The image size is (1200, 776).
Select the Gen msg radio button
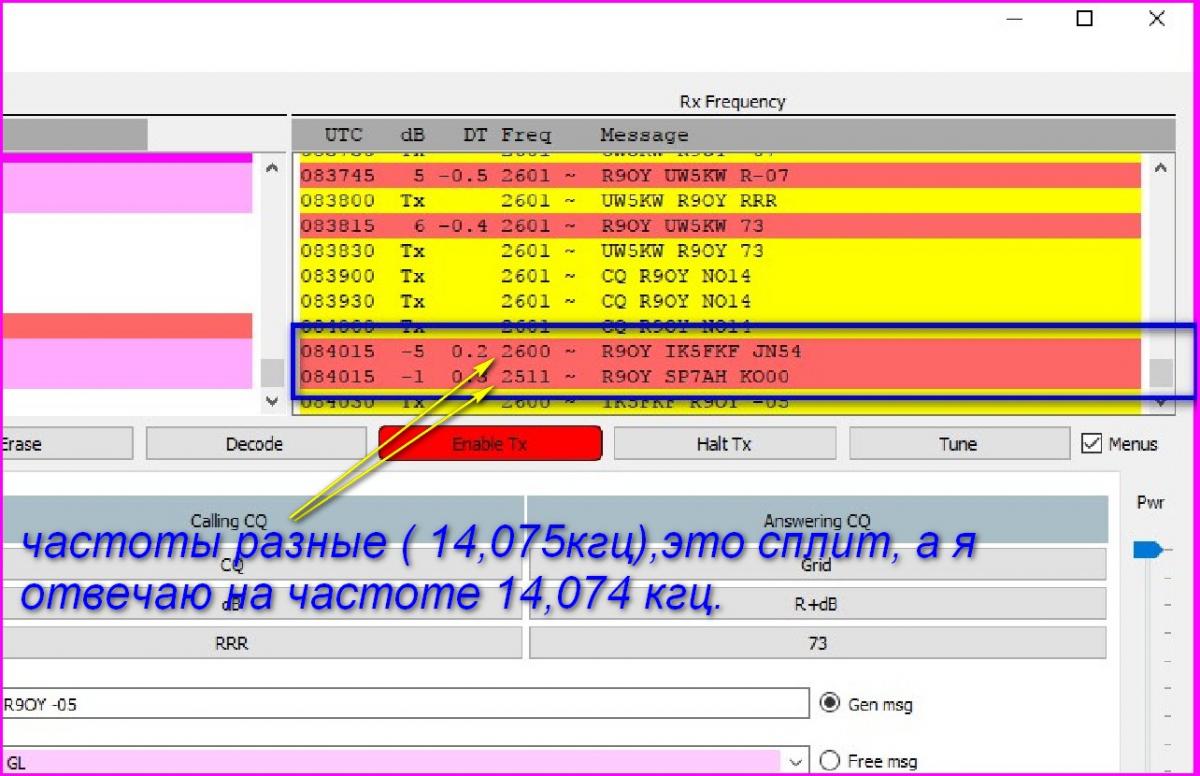click(829, 703)
